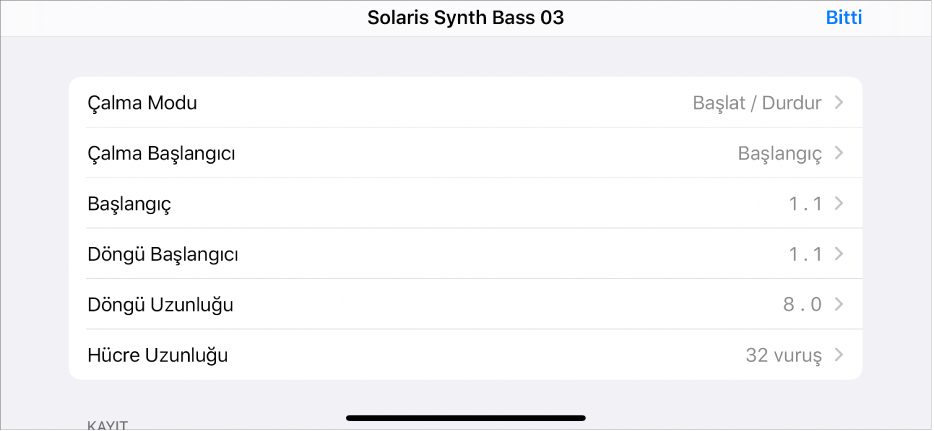Change the Çalma Başlangıcı value Başlangıç

tap(779, 154)
